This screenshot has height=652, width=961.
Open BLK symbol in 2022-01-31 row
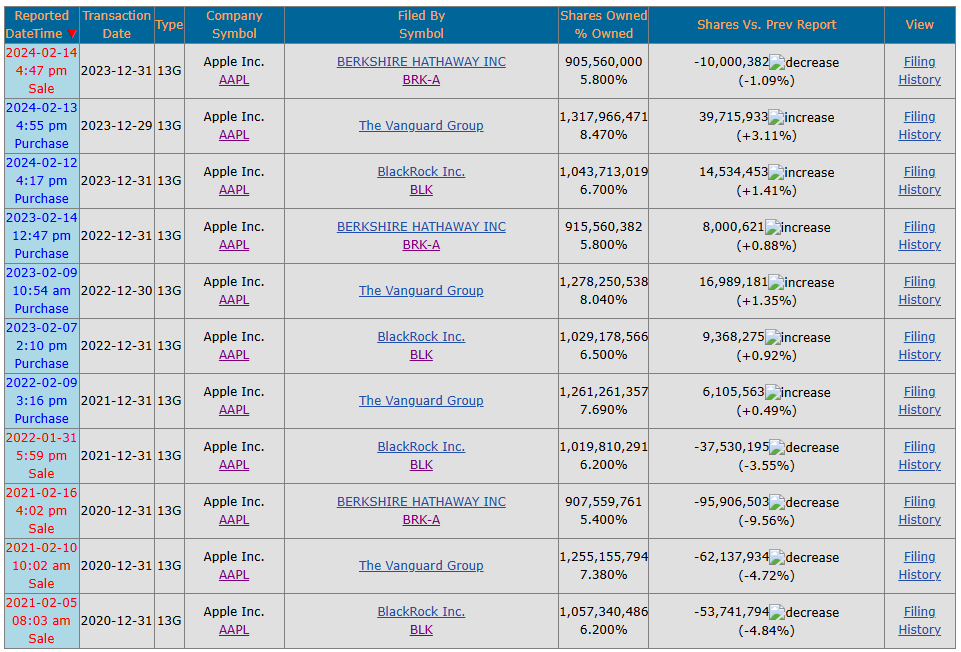click(x=421, y=464)
